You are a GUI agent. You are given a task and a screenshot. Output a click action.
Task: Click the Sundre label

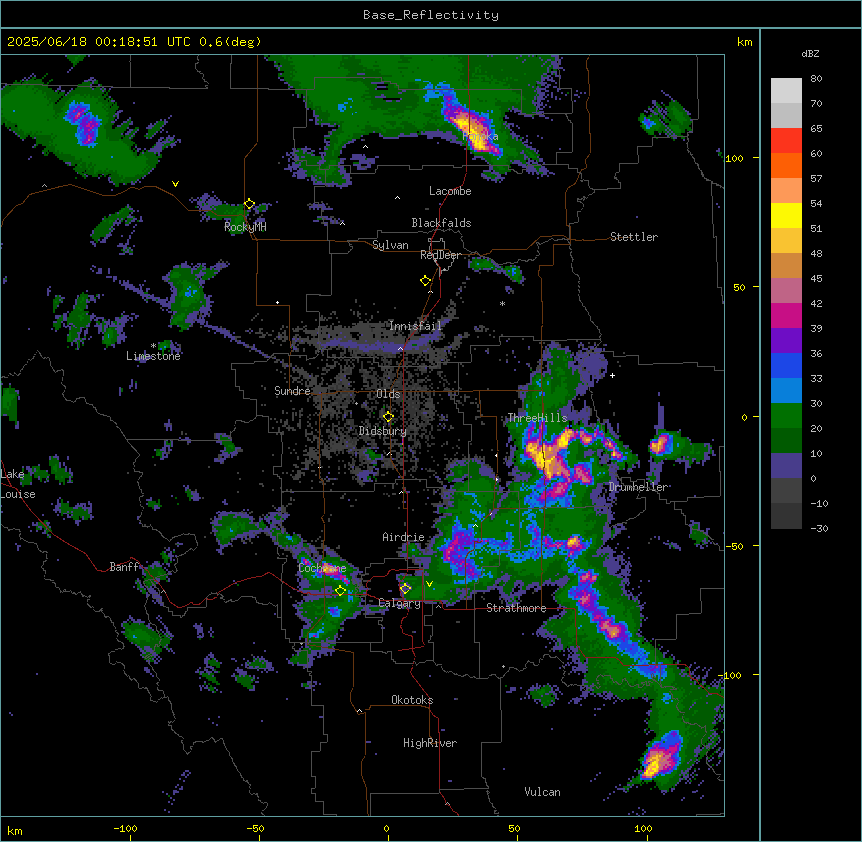pos(292,391)
